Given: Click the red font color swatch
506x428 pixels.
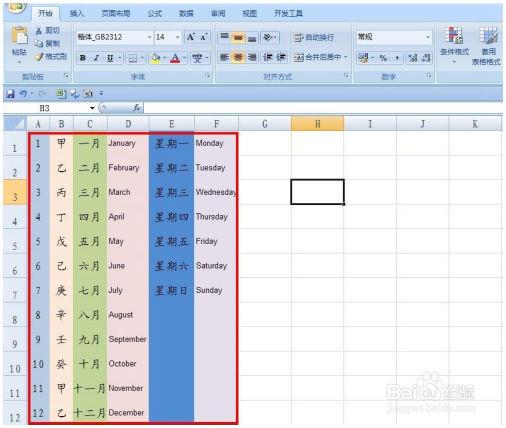Looking at the screenshot, I should 175,58.
